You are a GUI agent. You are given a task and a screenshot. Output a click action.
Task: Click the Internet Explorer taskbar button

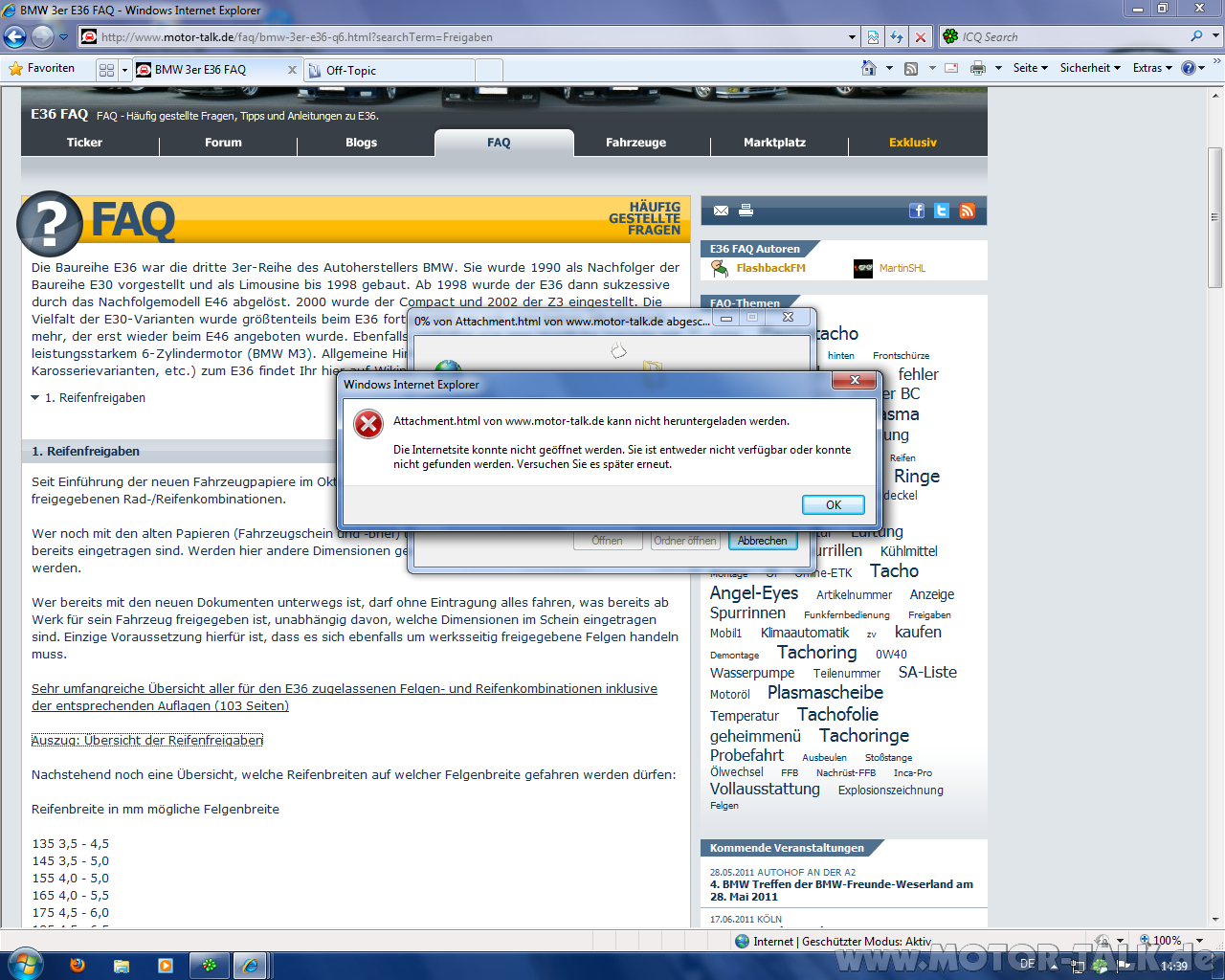[x=251, y=965]
